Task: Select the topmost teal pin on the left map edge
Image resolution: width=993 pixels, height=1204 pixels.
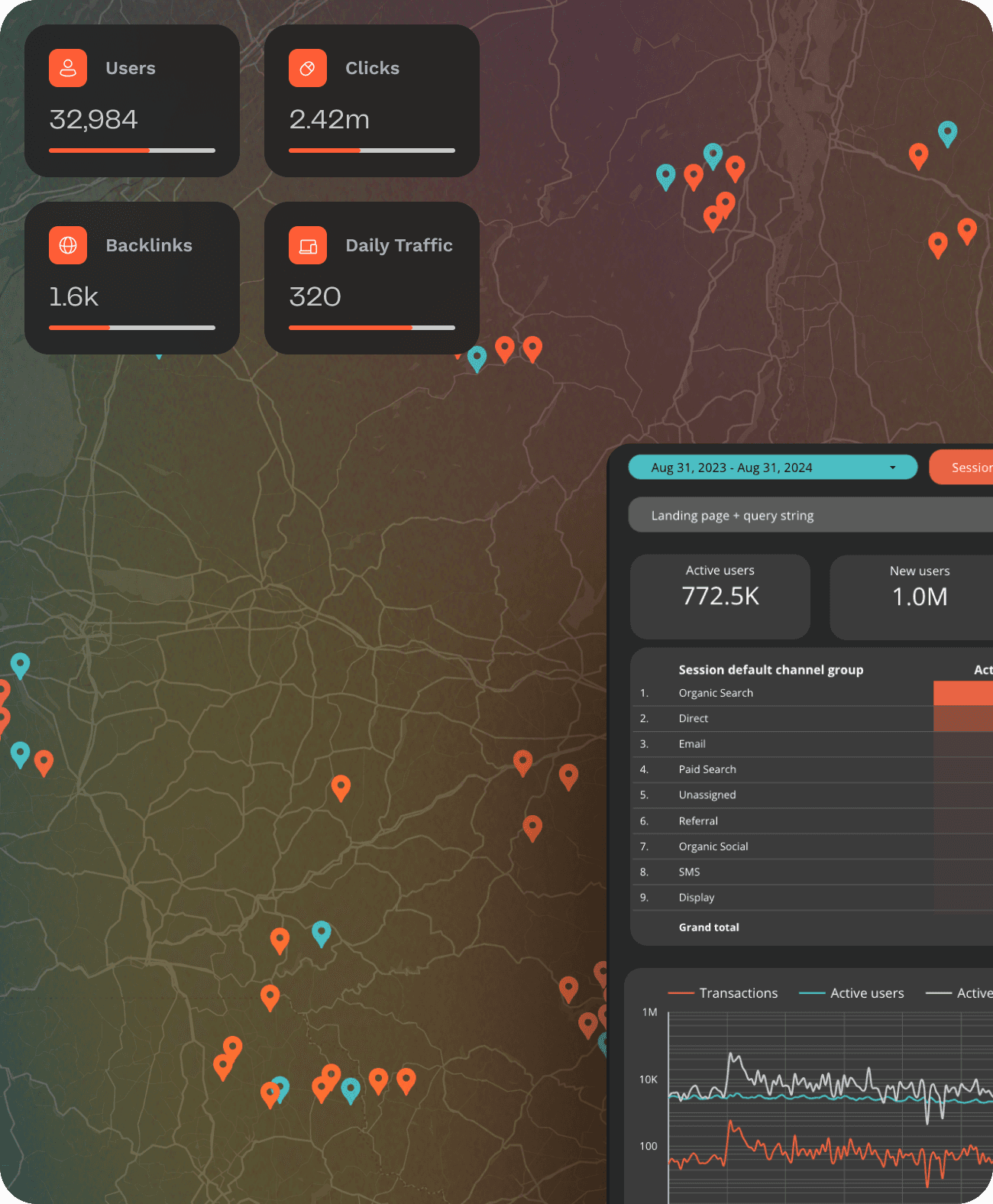Action: coord(21,665)
